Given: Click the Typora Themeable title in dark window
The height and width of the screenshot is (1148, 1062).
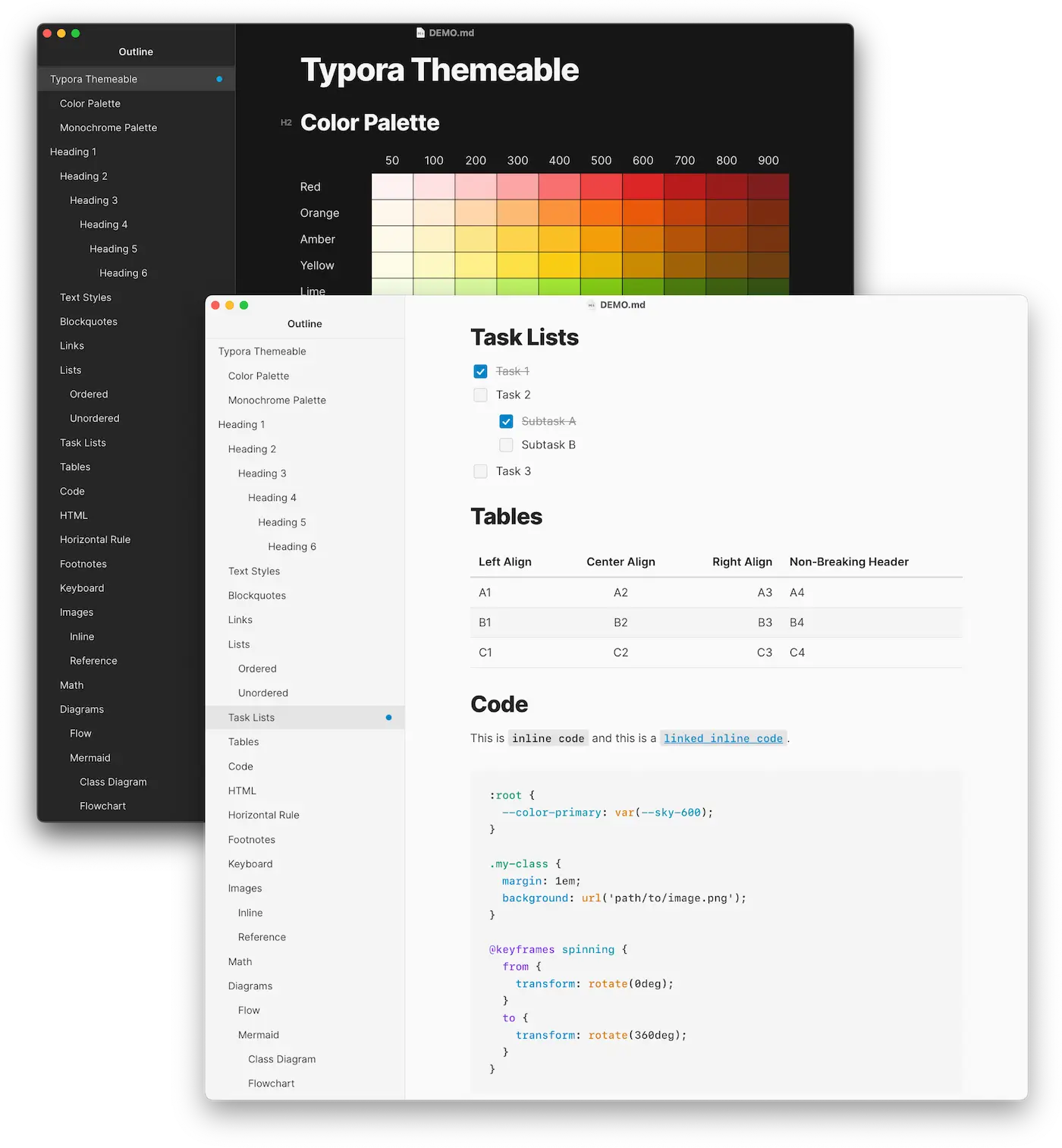Looking at the screenshot, I should pos(439,70).
